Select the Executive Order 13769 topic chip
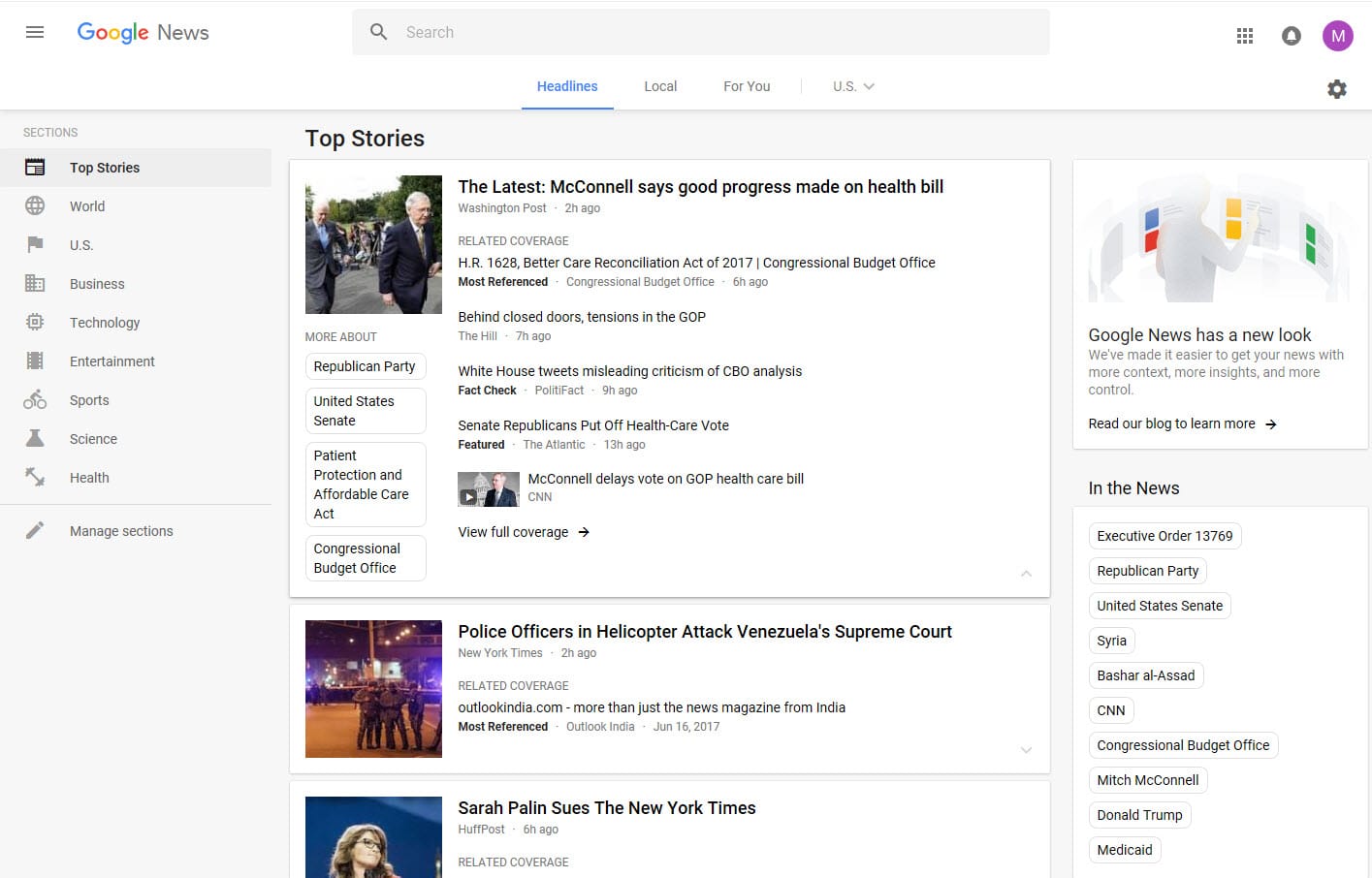The image size is (1372, 878). [1165, 536]
